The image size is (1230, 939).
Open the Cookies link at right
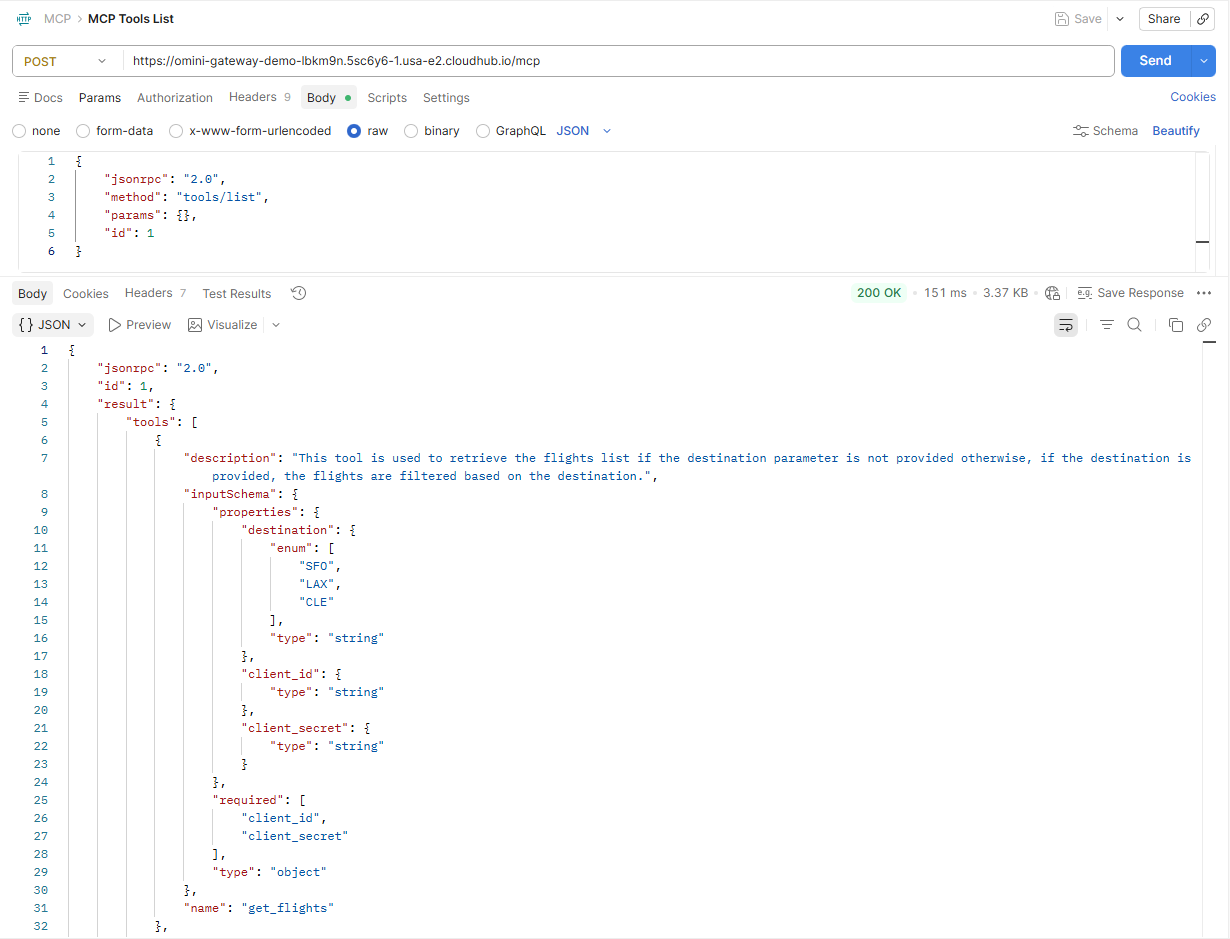(x=1193, y=97)
